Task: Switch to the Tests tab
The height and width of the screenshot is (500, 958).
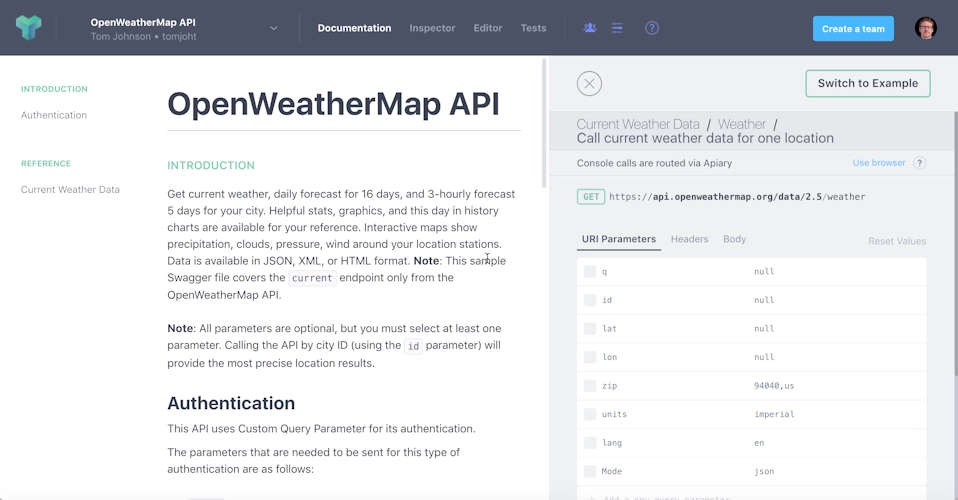Action: tap(533, 28)
